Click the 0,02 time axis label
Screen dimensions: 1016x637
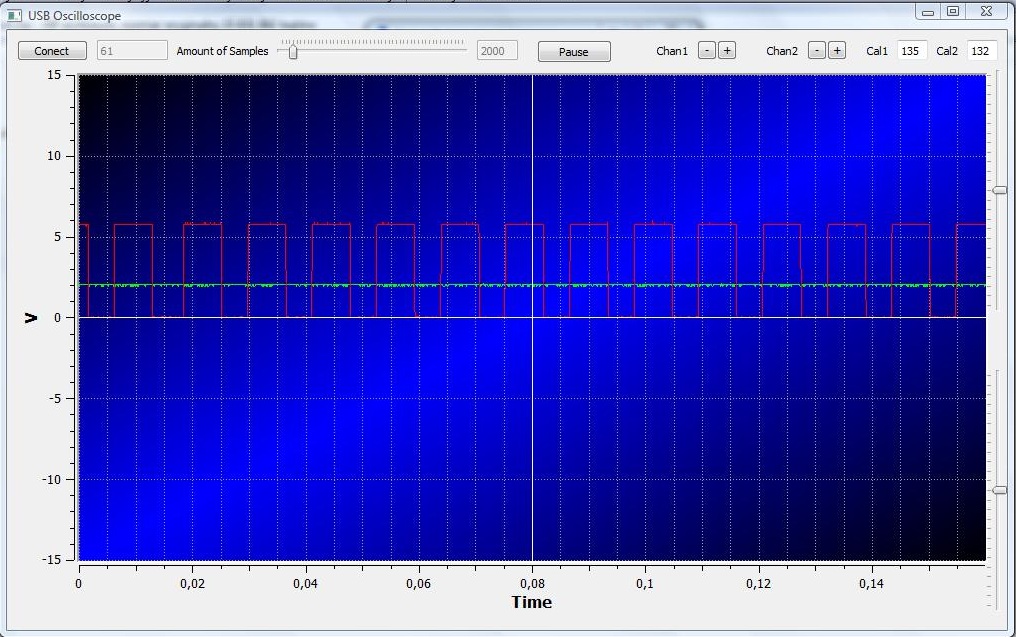tap(192, 583)
